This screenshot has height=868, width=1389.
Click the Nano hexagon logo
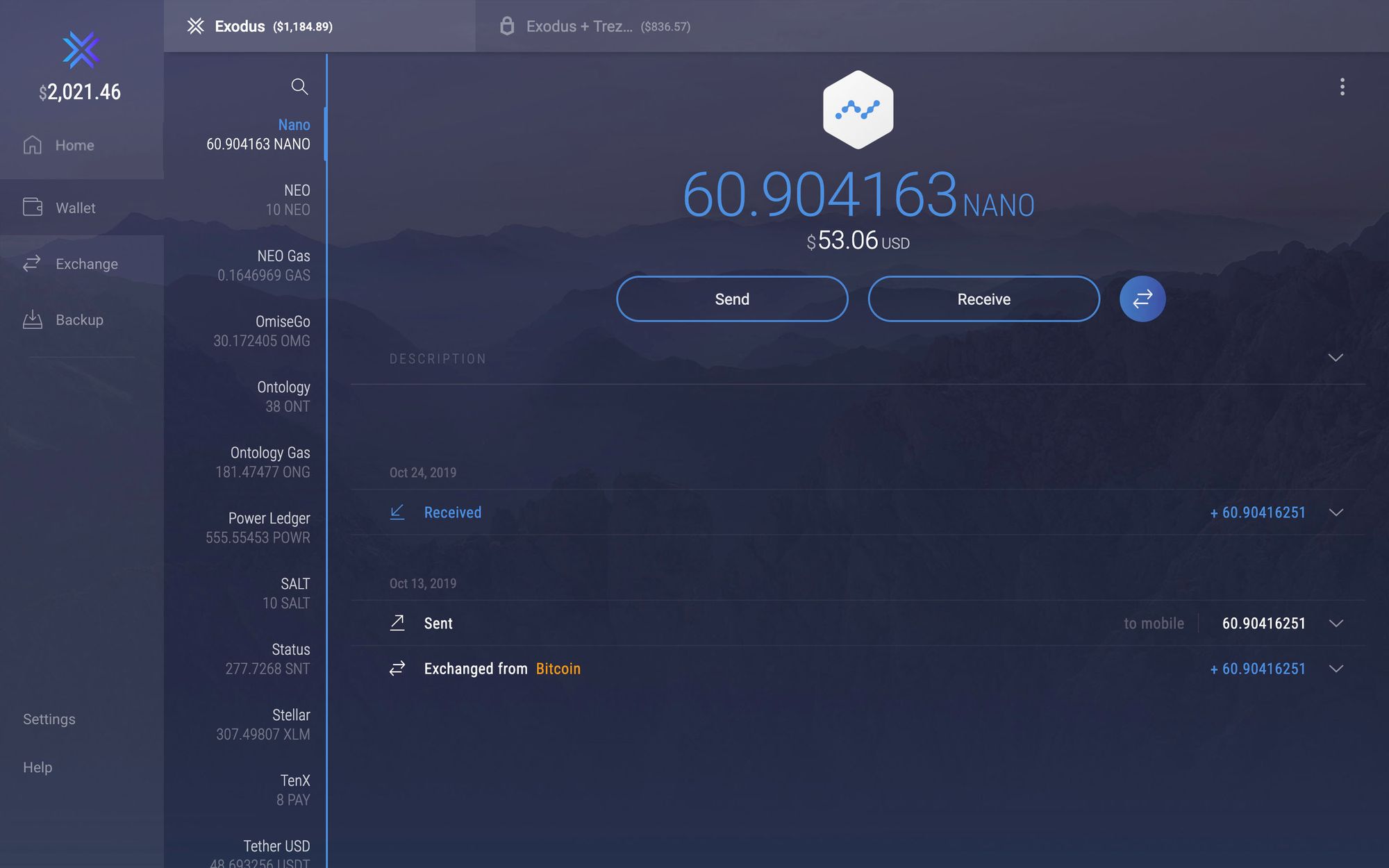[858, 110]
